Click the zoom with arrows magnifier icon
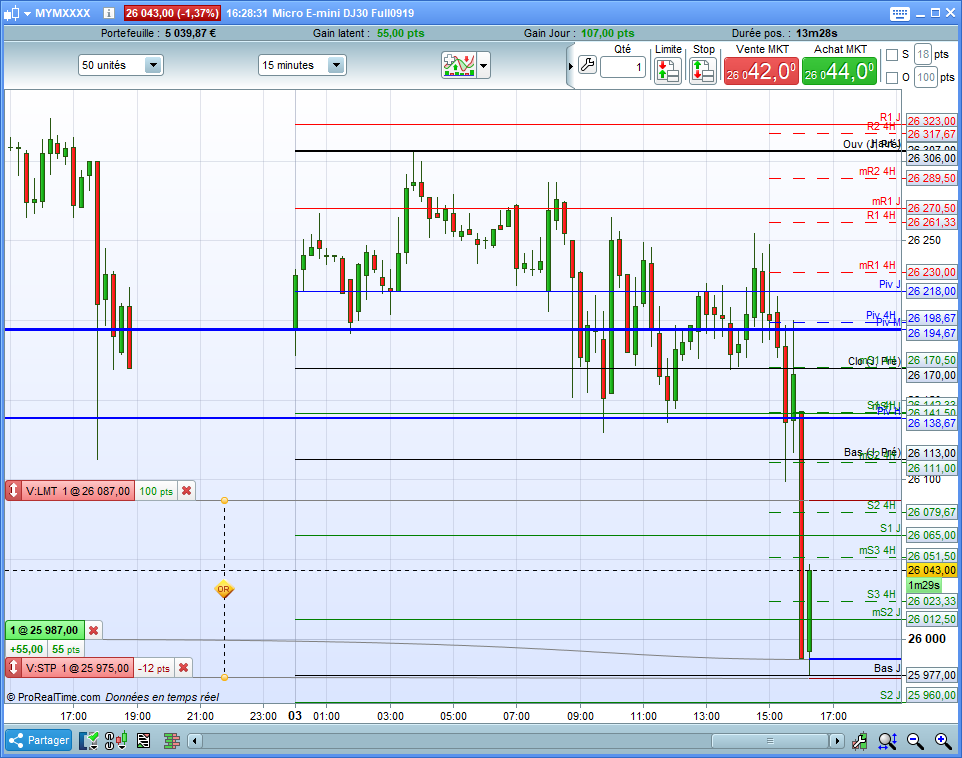 click(887, 741)
